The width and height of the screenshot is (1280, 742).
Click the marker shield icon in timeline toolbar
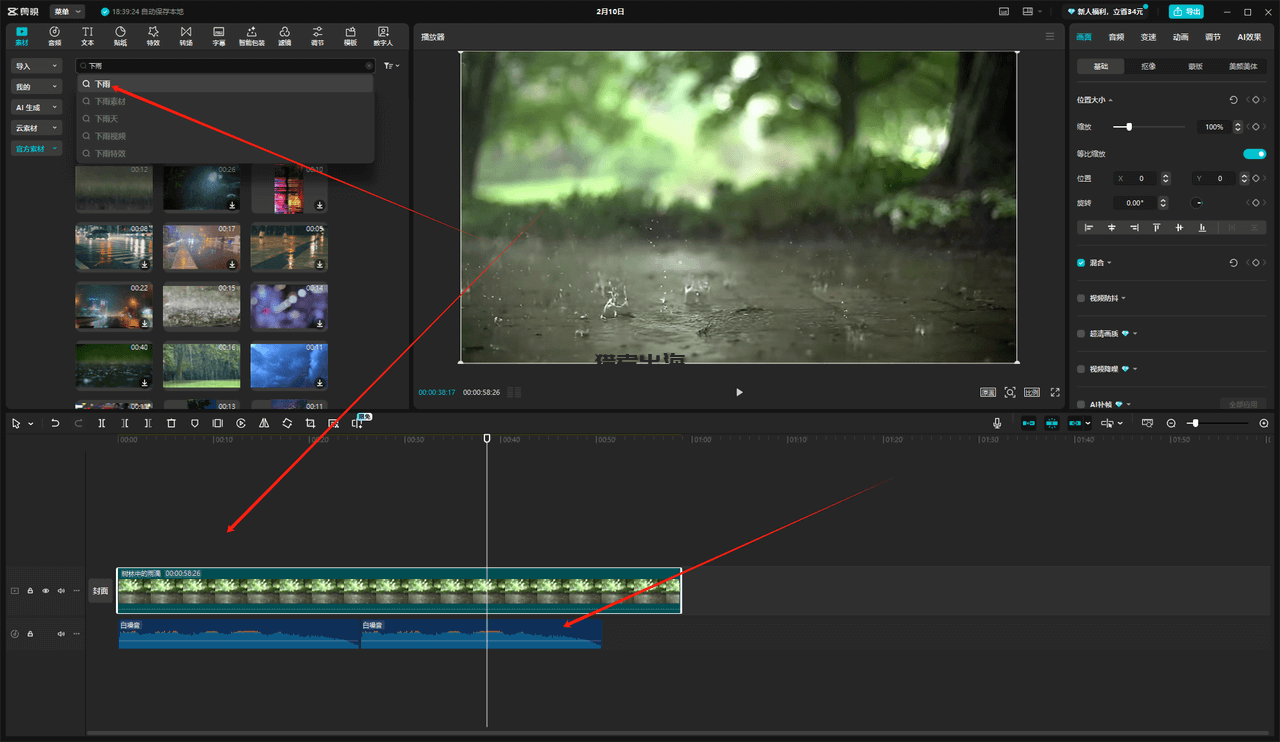coord(194,423)
